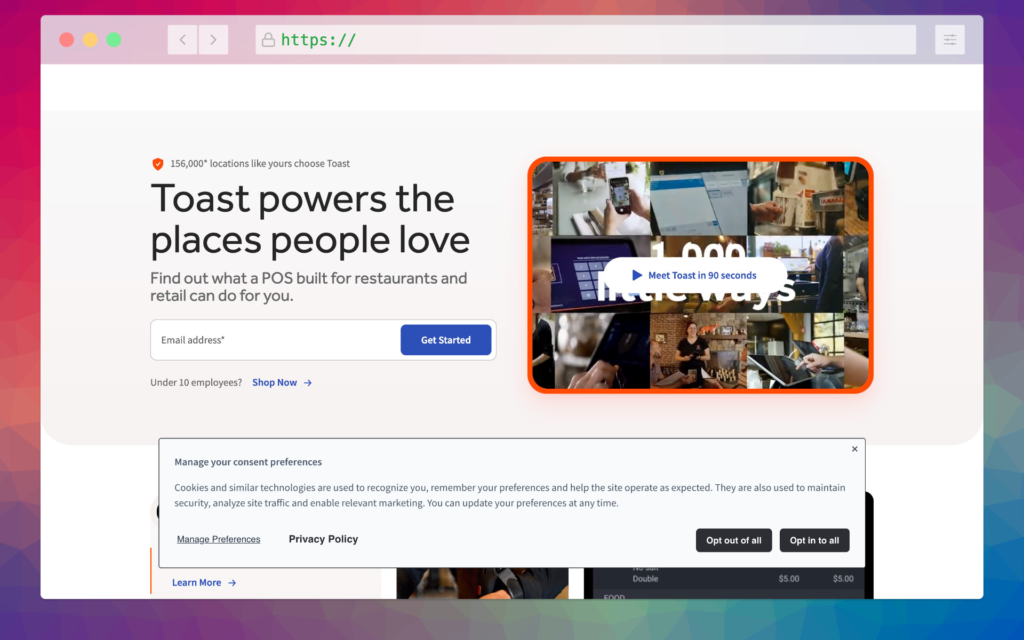This screenshot has width=1024, height=640.
Task: Click the browser forward arrow button
Action: [x=213, y=40]
